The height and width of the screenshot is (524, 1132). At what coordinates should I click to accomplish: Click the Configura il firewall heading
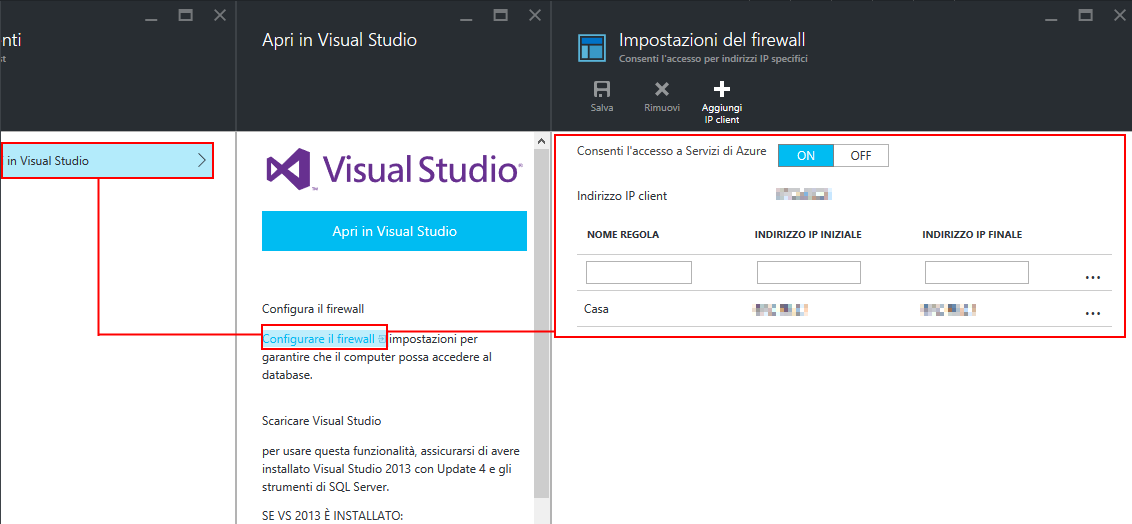313,309
